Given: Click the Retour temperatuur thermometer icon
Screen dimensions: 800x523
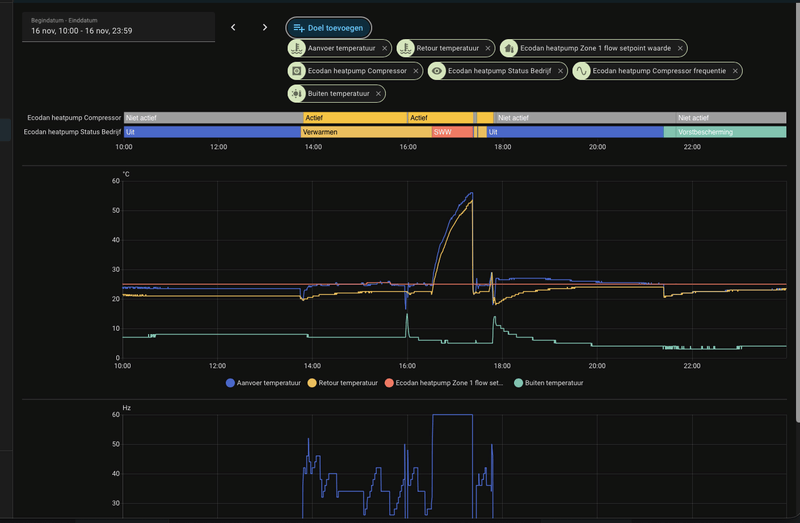Looking at the screenshot, I should click(x=405, y=48).
